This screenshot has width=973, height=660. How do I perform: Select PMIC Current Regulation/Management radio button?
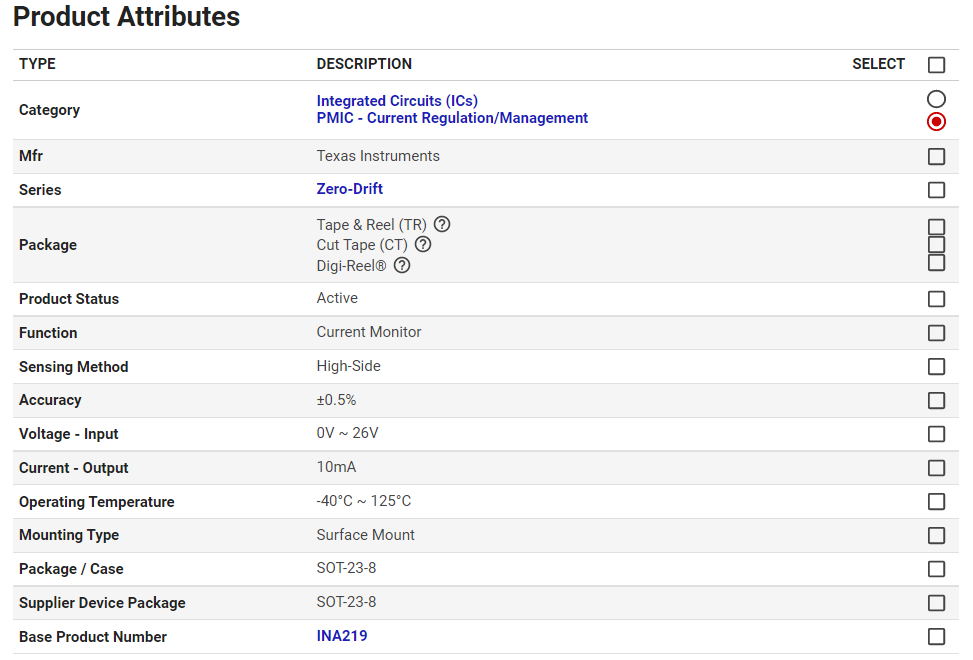click(936, 121)
